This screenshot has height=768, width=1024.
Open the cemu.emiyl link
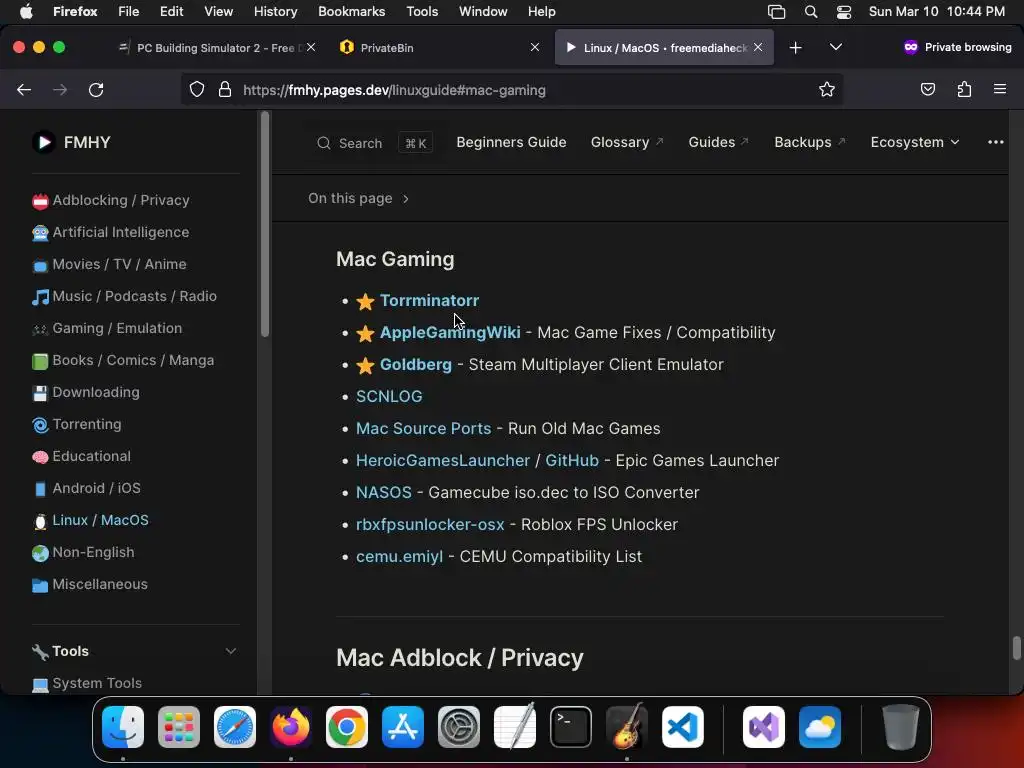tap(399, 556)
